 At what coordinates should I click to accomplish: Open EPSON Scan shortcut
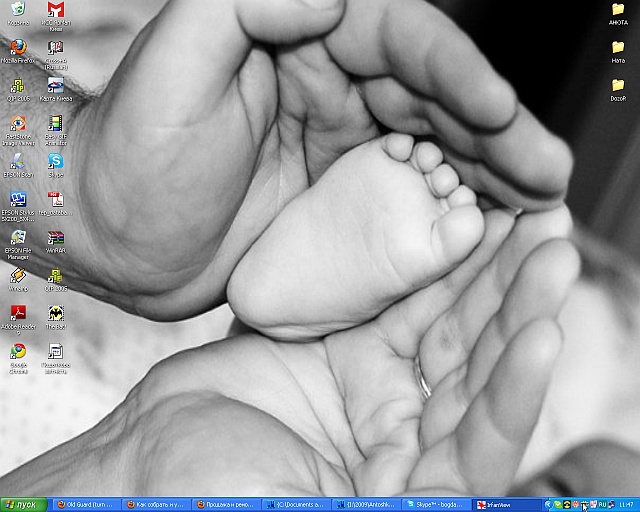pos(18,165)
